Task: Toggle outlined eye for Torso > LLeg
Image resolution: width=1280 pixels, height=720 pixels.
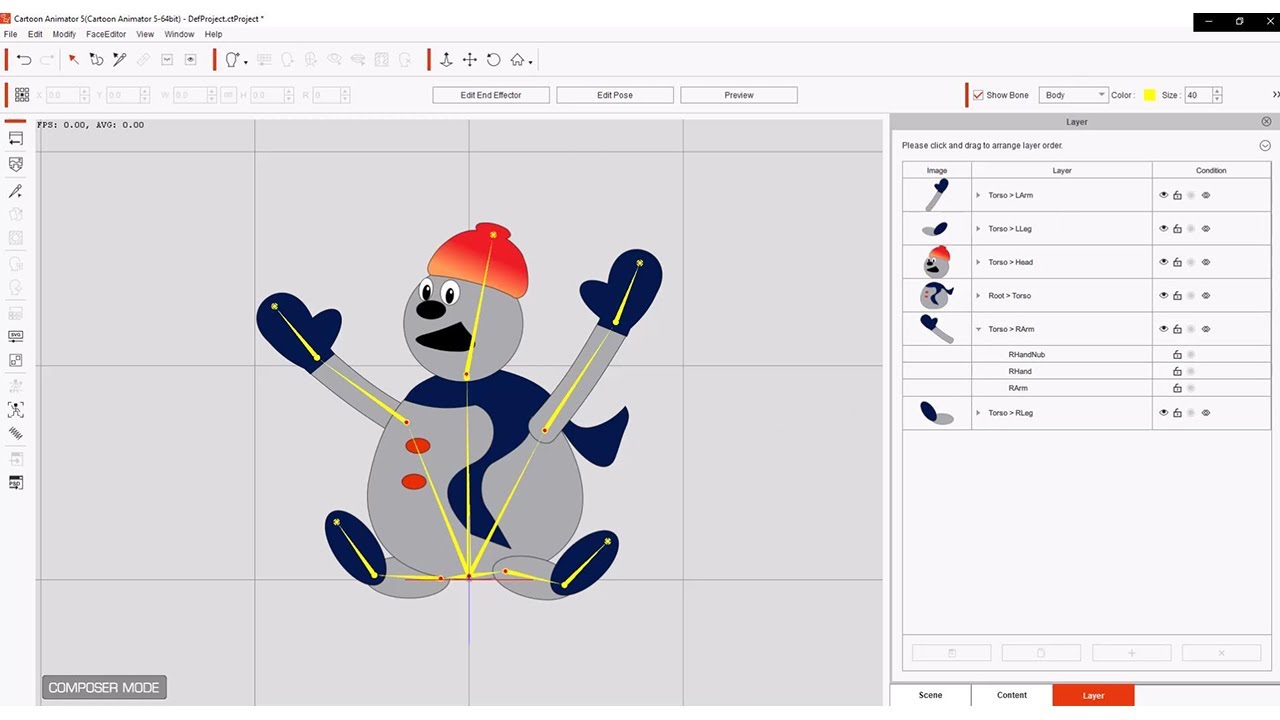Action: pos(1206,229)
